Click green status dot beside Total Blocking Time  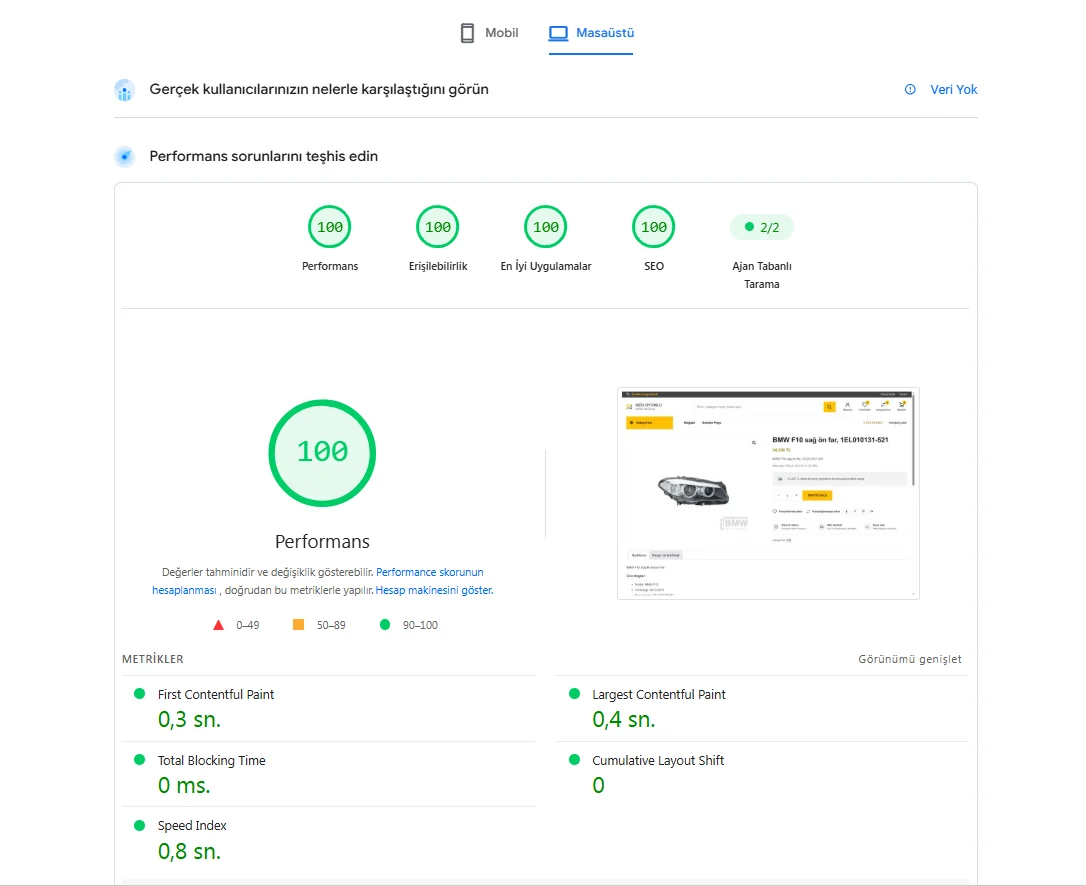point(139,759)
